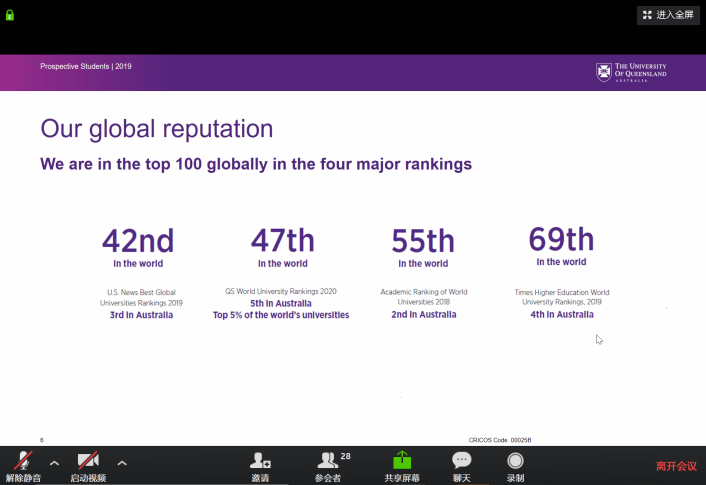
Task: Start recording with 录制 icon
Action: [x=516, y=467]
